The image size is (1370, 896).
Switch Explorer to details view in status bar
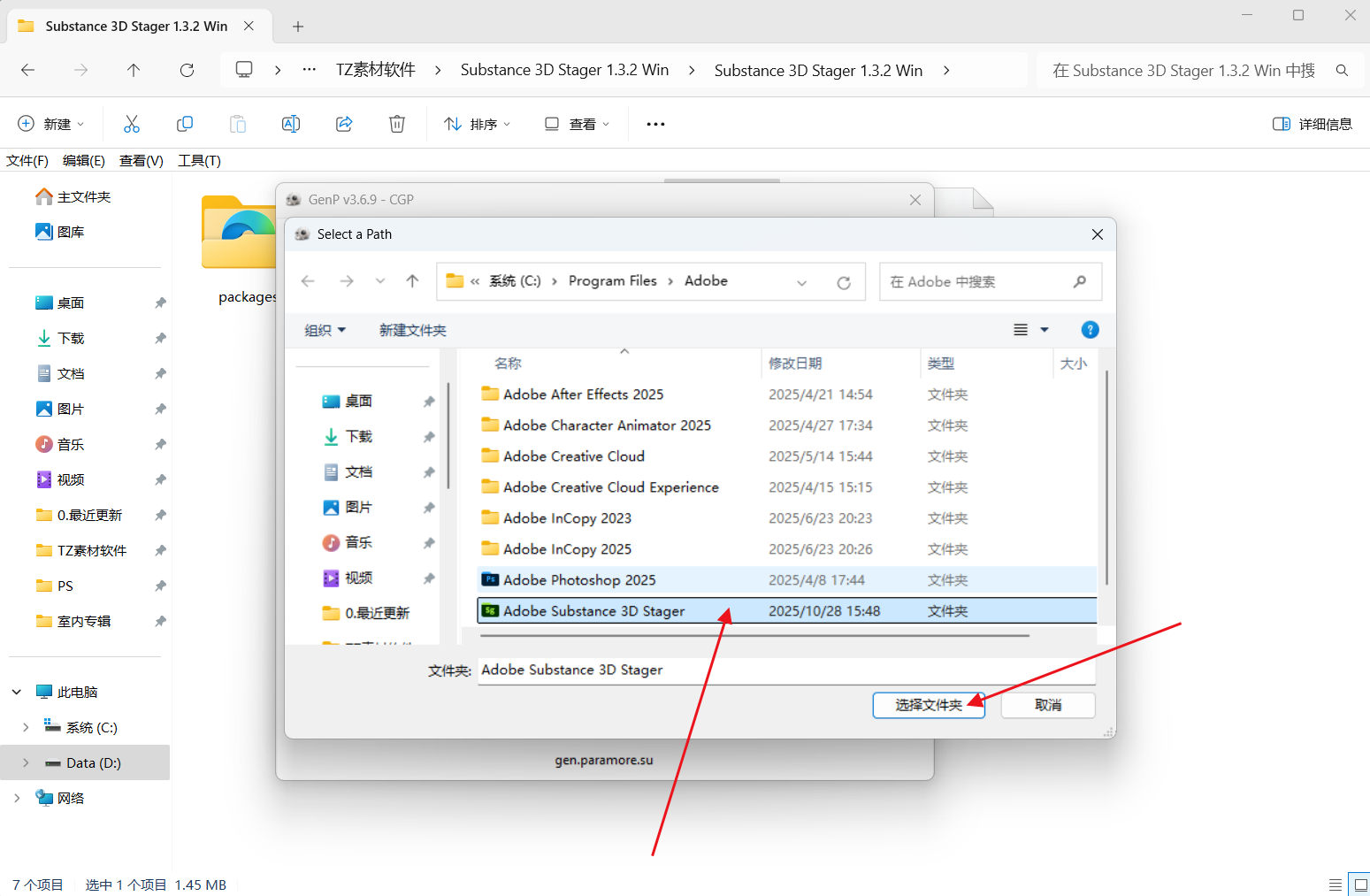coord(1336,885)
